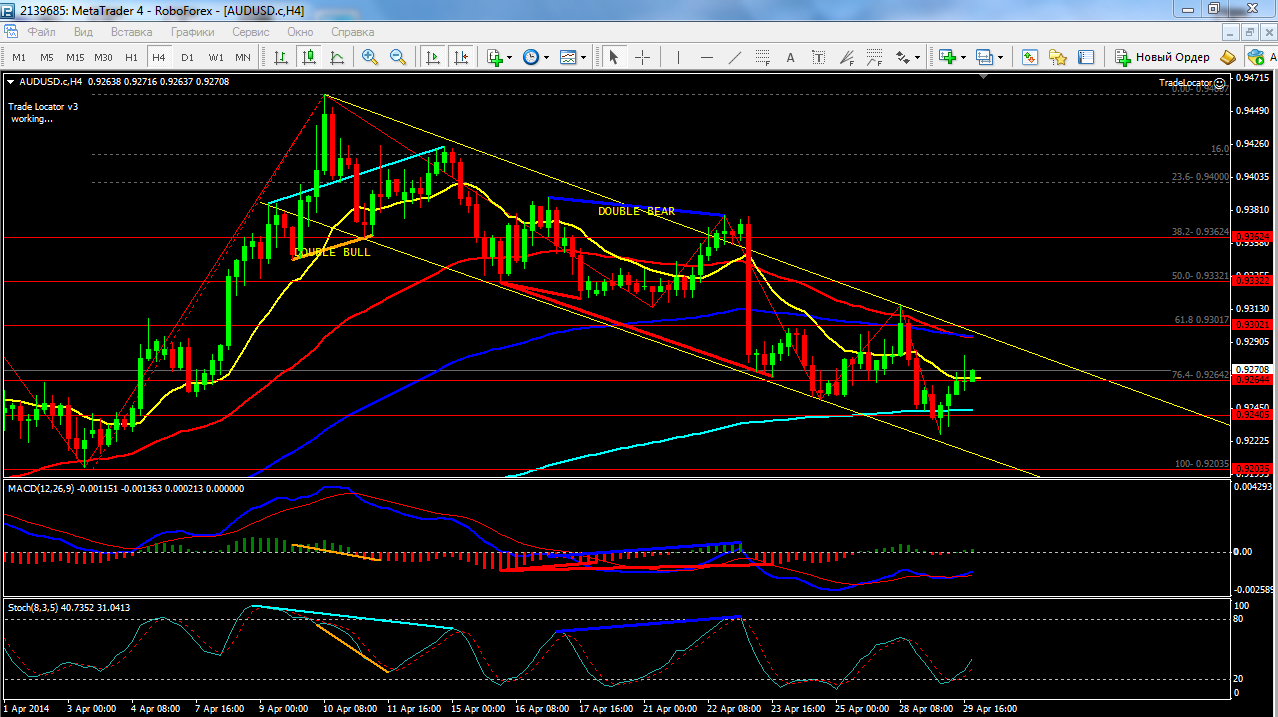Switch chart to bar chart type
1278x717 pixels.
[282, 57]
